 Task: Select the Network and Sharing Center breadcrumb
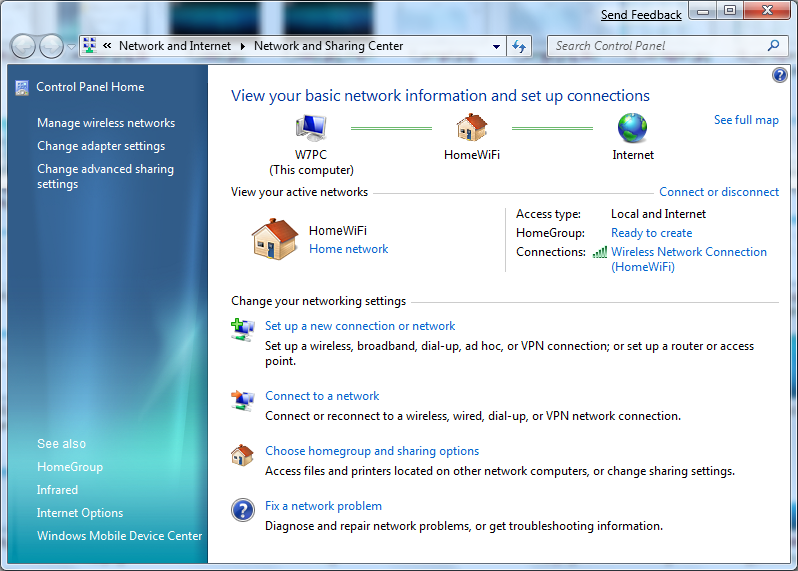pos(328,46)
